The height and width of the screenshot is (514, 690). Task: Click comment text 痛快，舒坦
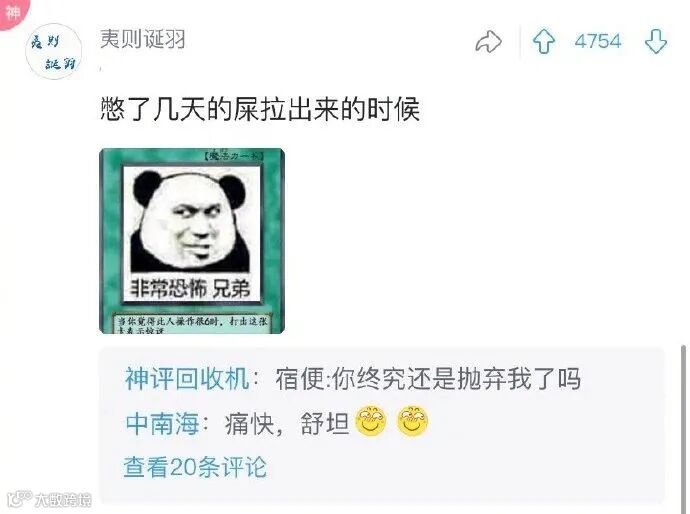tap(287, 423)
